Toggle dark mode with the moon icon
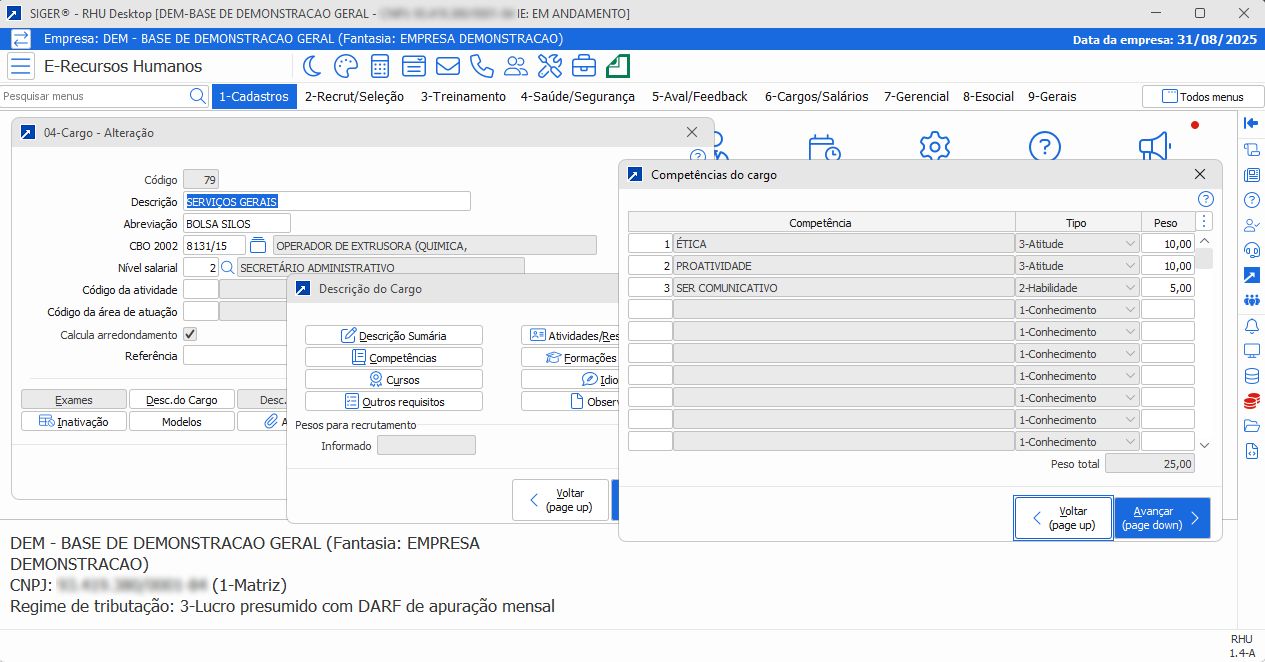The height and width of the screenshot is (662, 1265). tap(312, 66)
